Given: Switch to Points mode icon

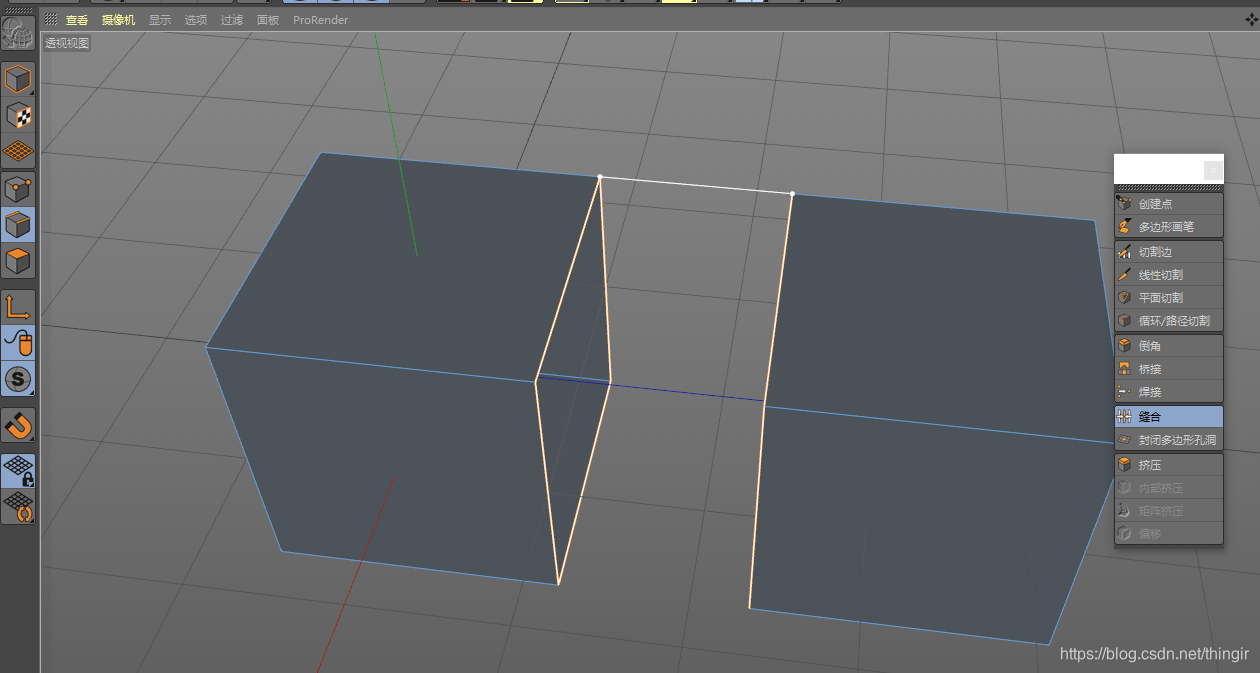Looking at the screenshot, I should click(18, 189).
